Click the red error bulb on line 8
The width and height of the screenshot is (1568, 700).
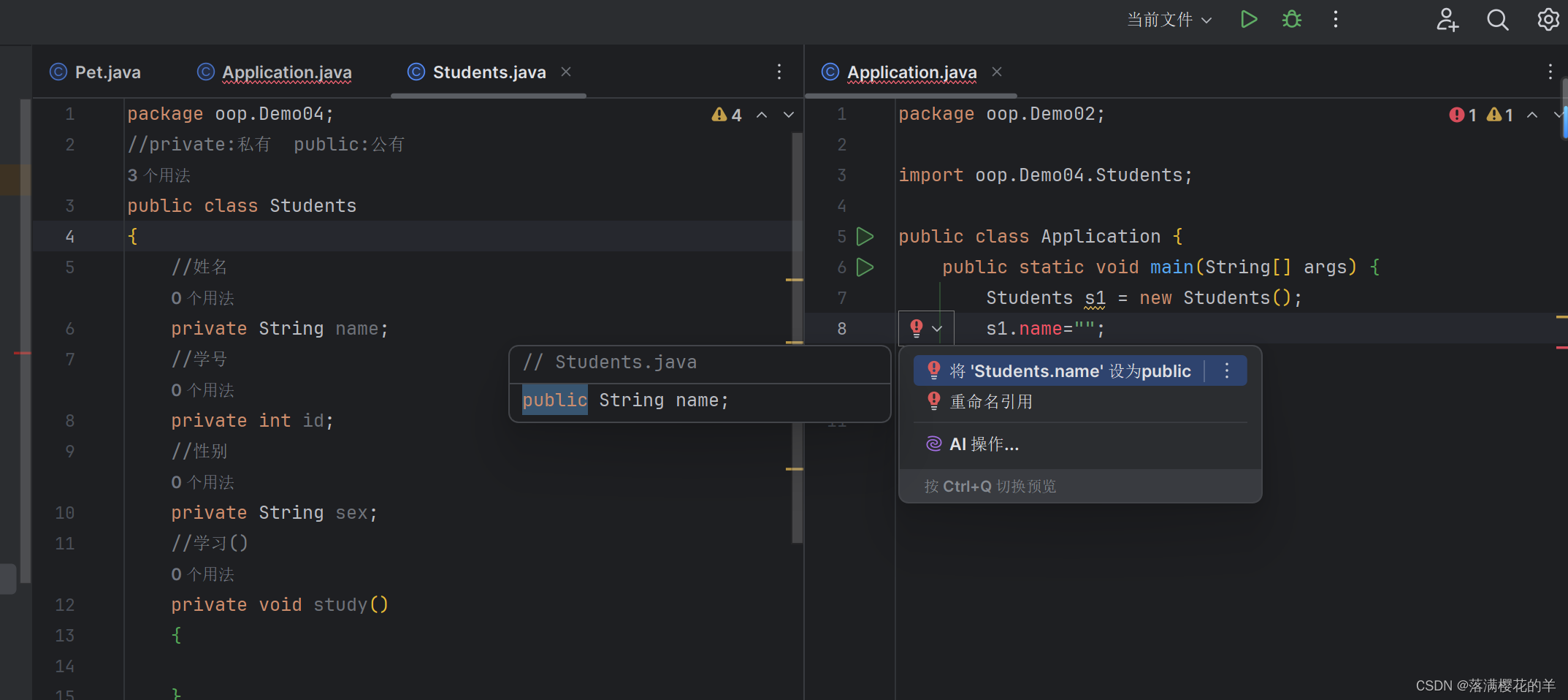point(917,328)
